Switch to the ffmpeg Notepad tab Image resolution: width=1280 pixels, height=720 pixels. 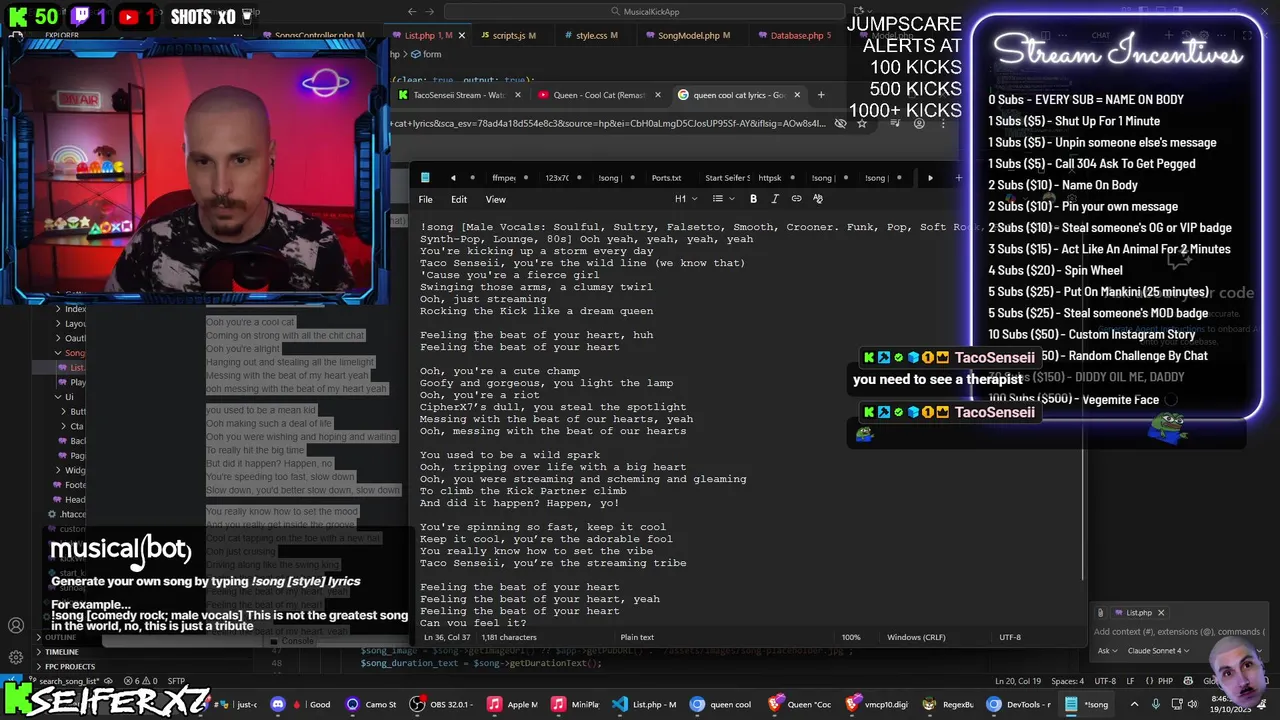click(x=504, y=178)
